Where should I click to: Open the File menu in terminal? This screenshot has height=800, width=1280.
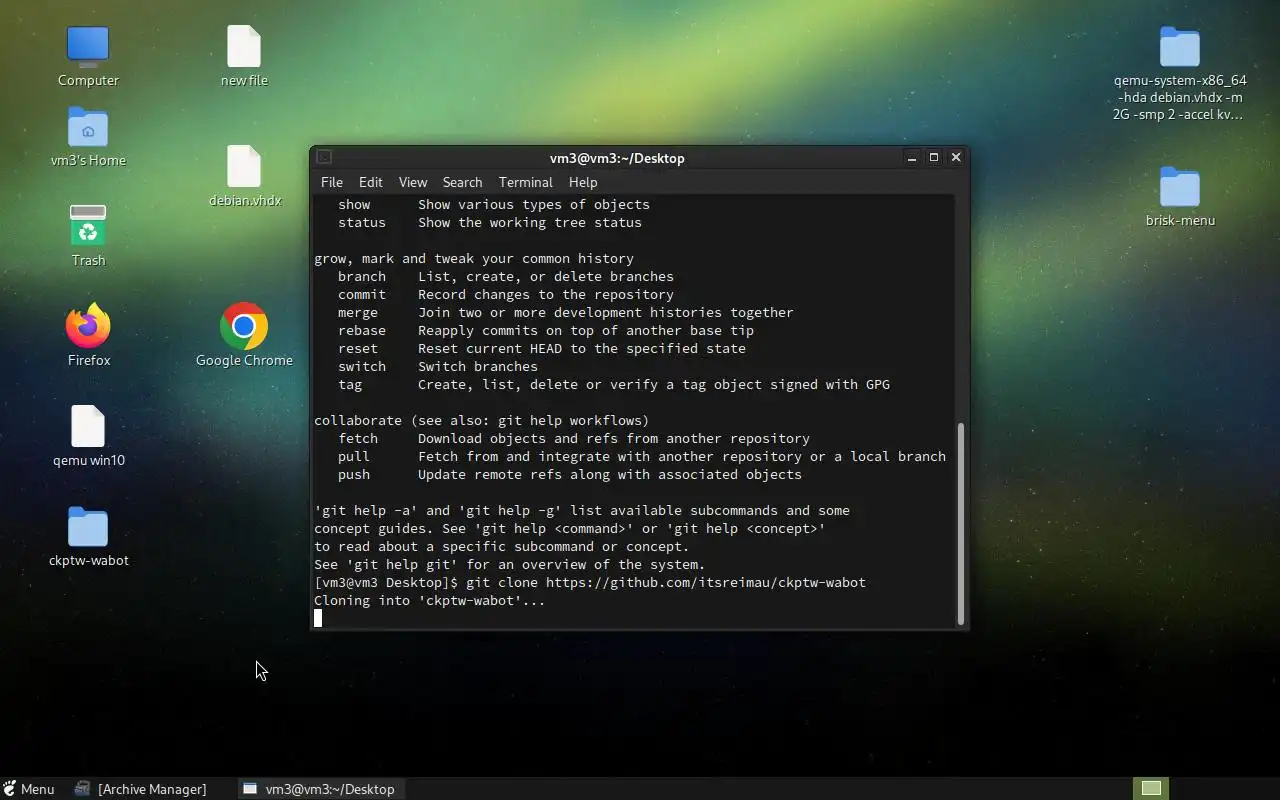[x=331, y=182]
